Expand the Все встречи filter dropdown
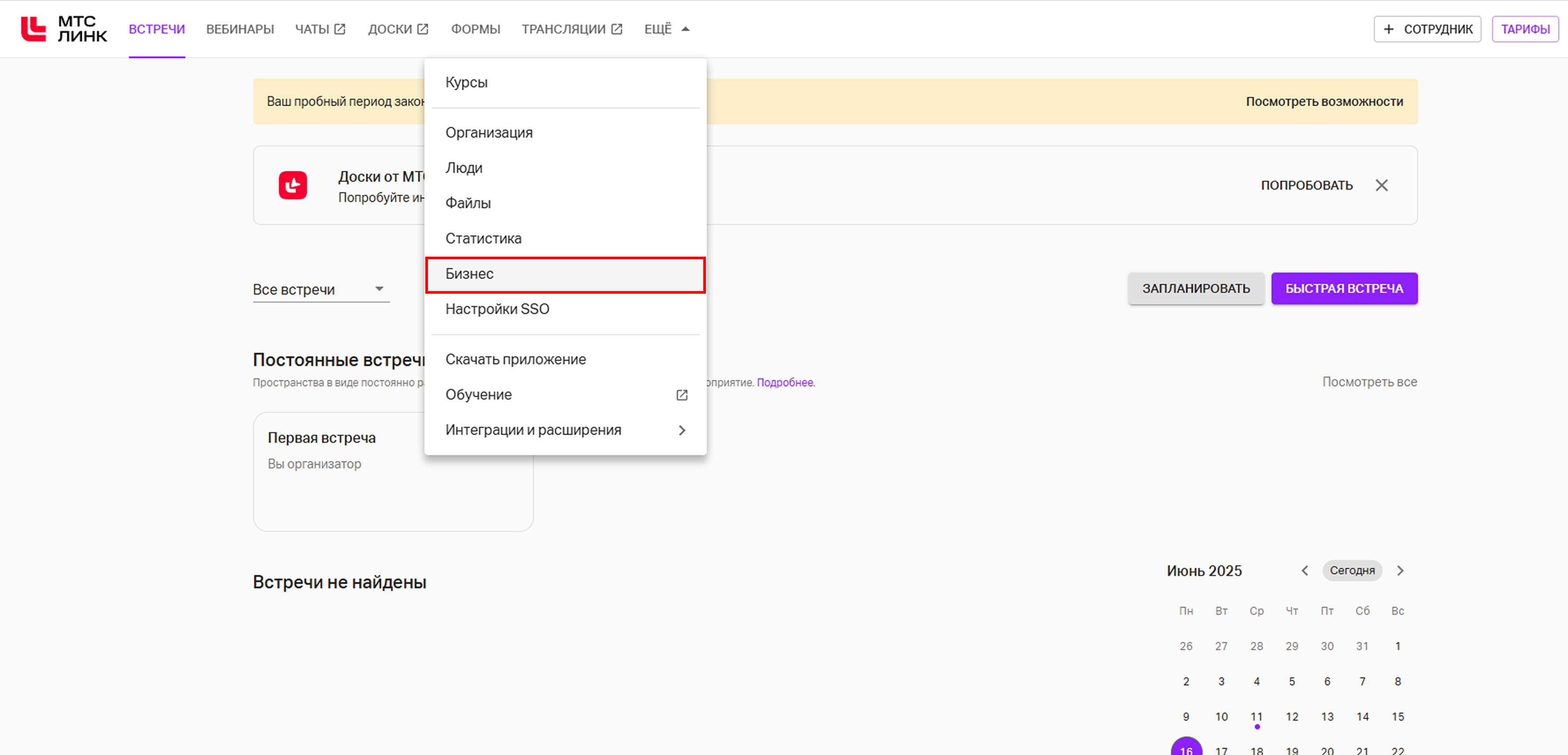 pos(320,289)
